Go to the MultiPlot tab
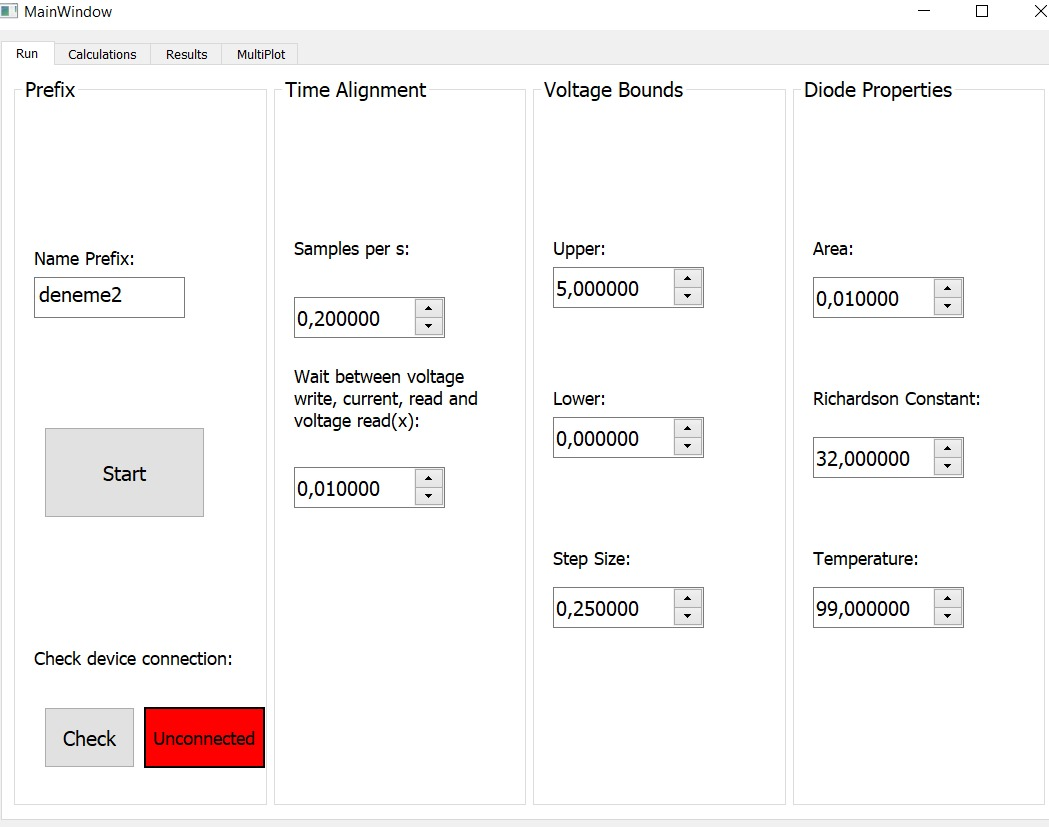 point(261,54)
